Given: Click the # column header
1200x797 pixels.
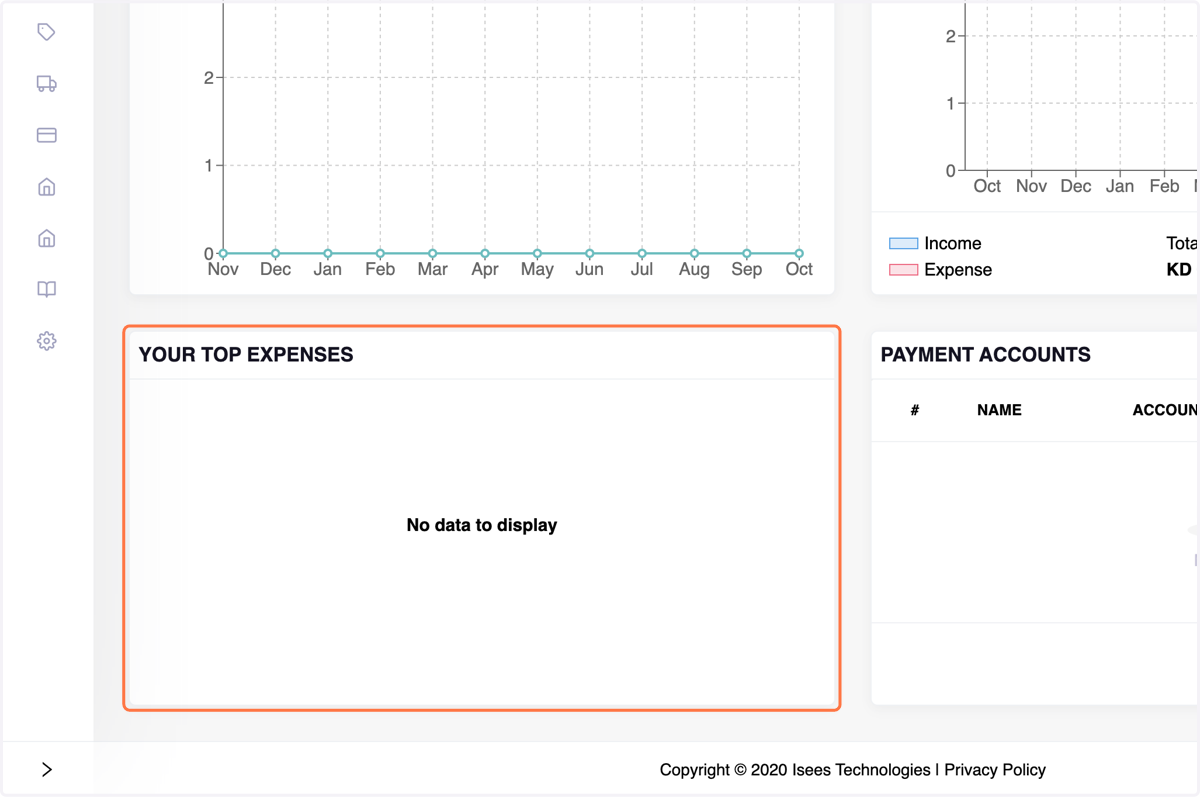Looking at the screenshot, I should point(915,410).
